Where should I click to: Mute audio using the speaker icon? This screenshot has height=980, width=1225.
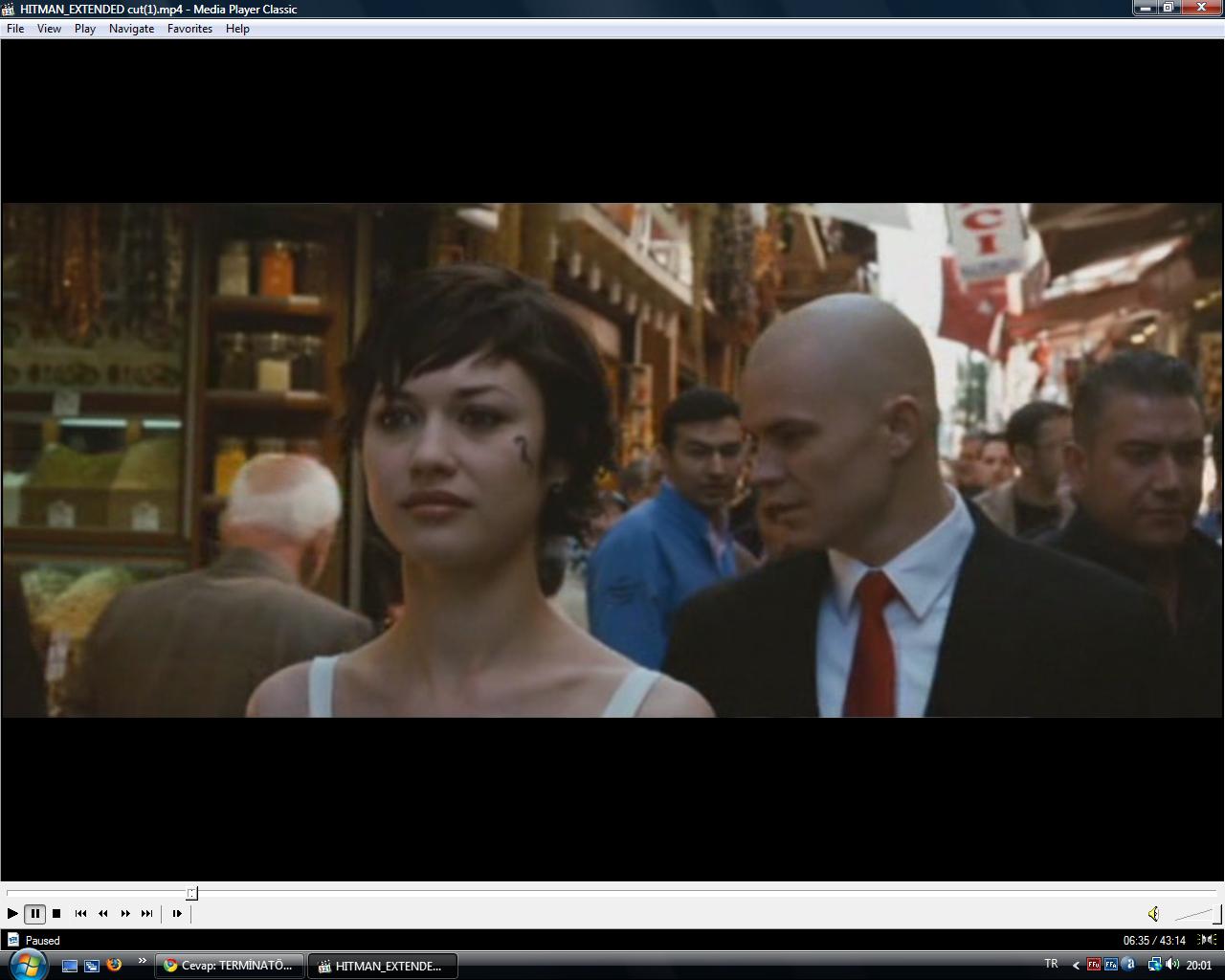[x=1153, y=914]
